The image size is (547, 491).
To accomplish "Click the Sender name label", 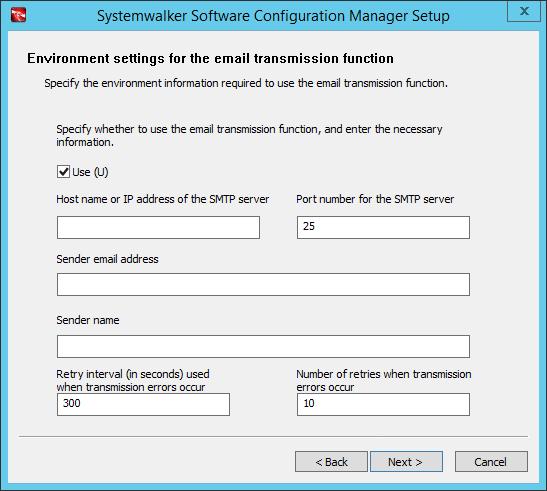I will (x=88, y=320).
